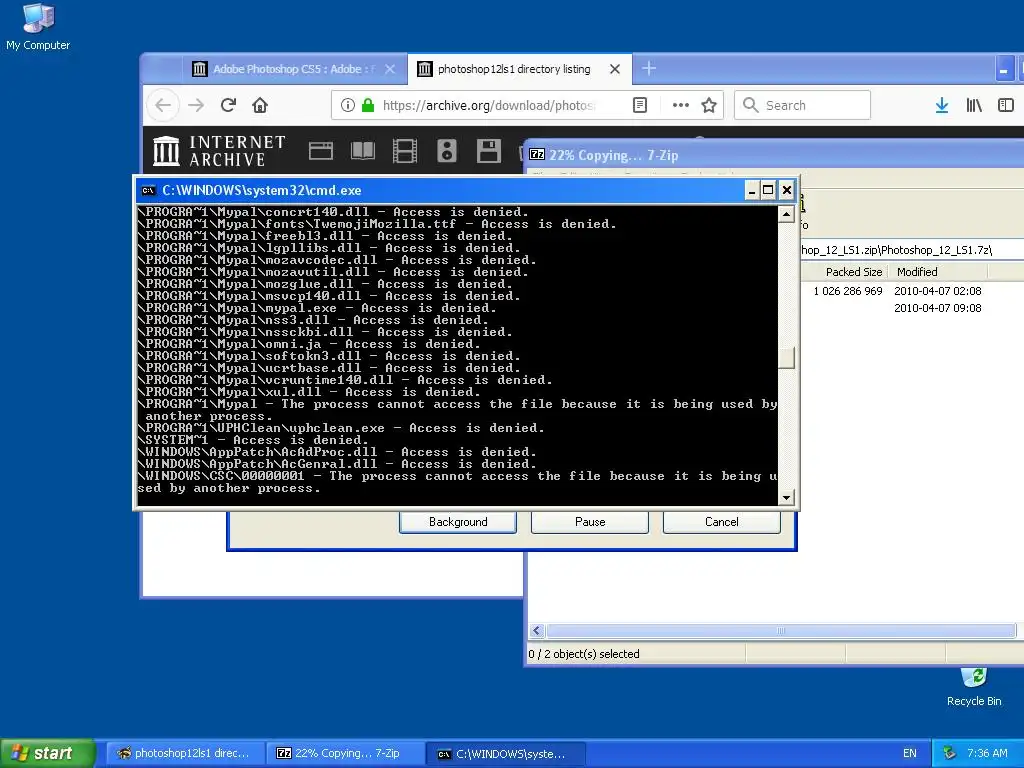Viewport: 1024px width, 768px height.
Task: Open Internet Archive web icon
Action: point(321,151)
